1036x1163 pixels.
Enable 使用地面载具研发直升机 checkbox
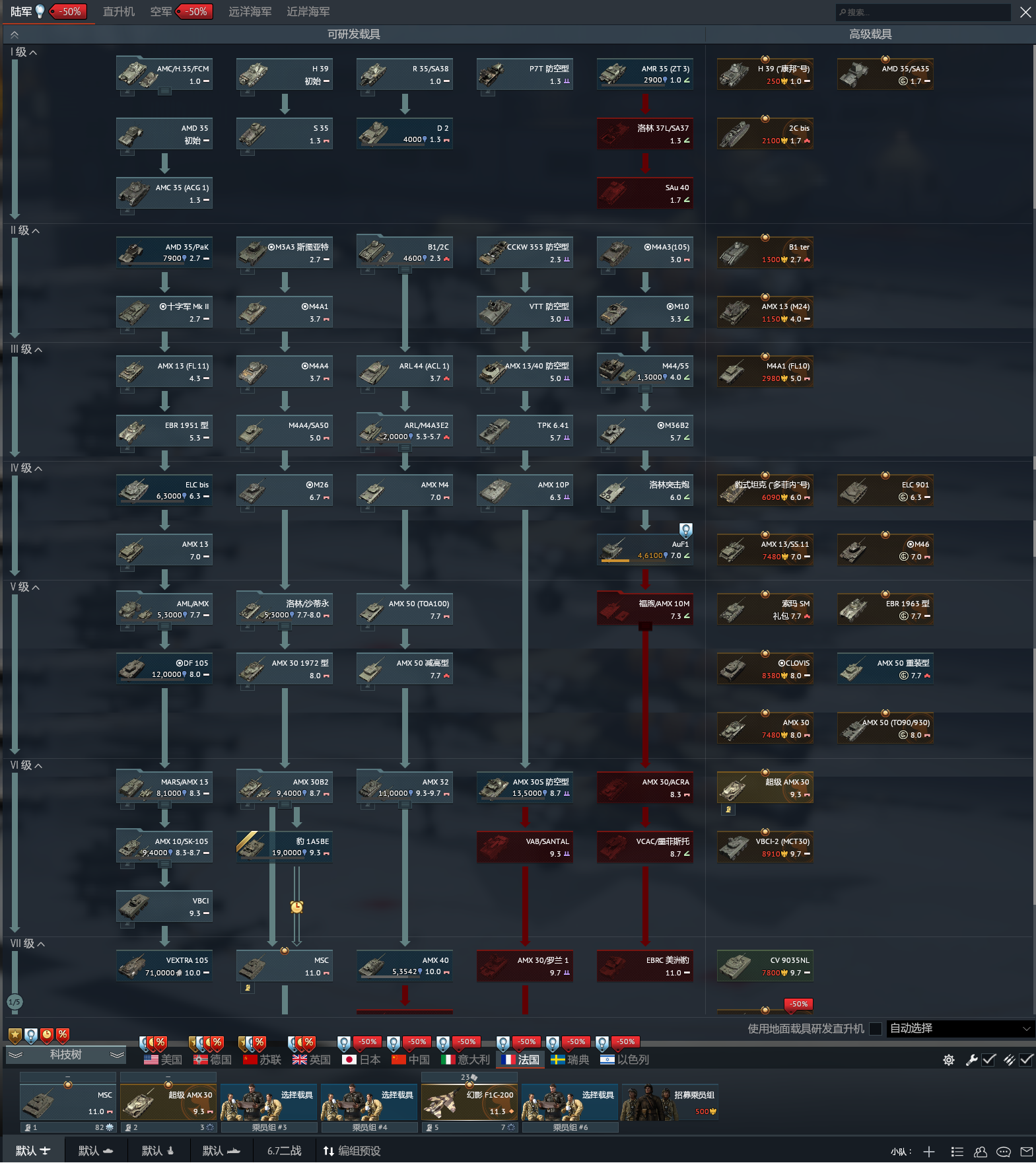pyautogui.click(x=876, y=1028)
